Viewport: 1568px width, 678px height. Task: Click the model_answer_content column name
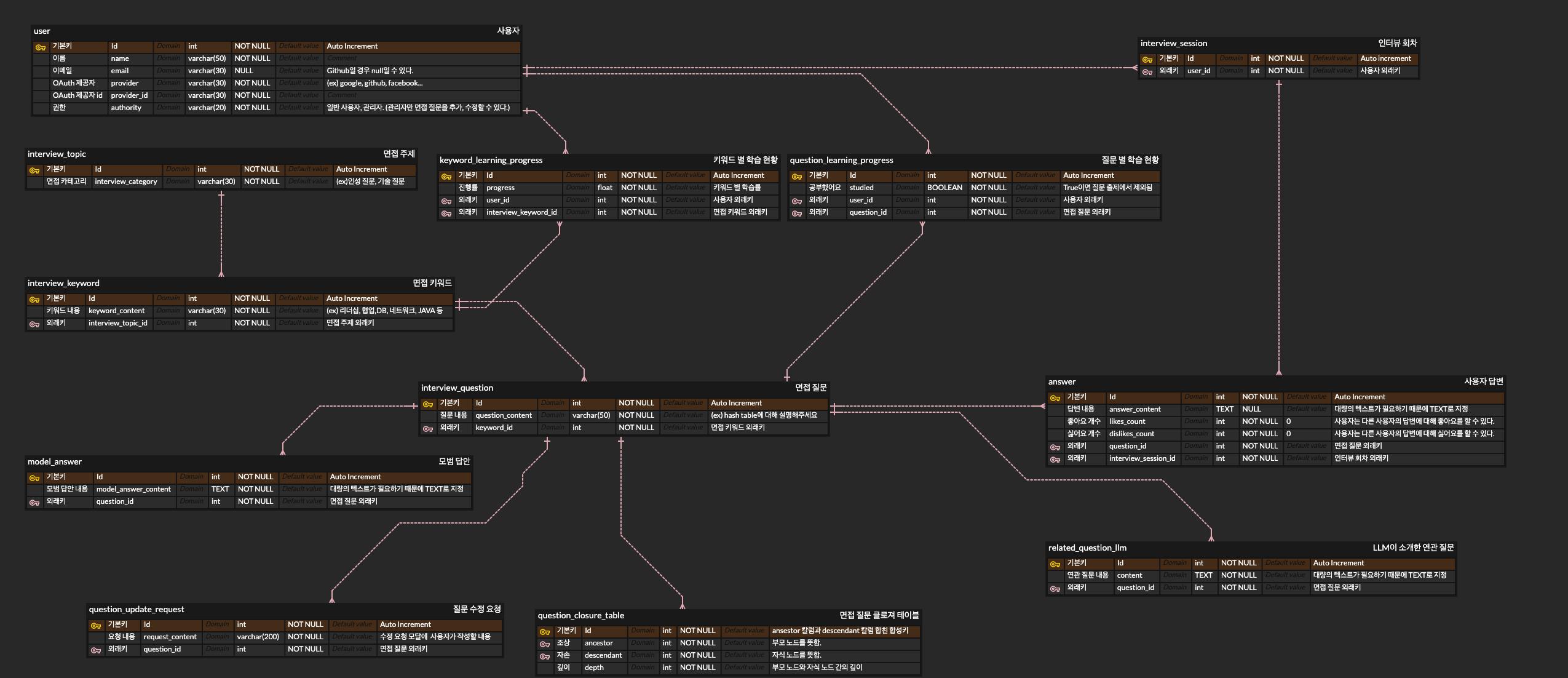(x=133, y=489)
